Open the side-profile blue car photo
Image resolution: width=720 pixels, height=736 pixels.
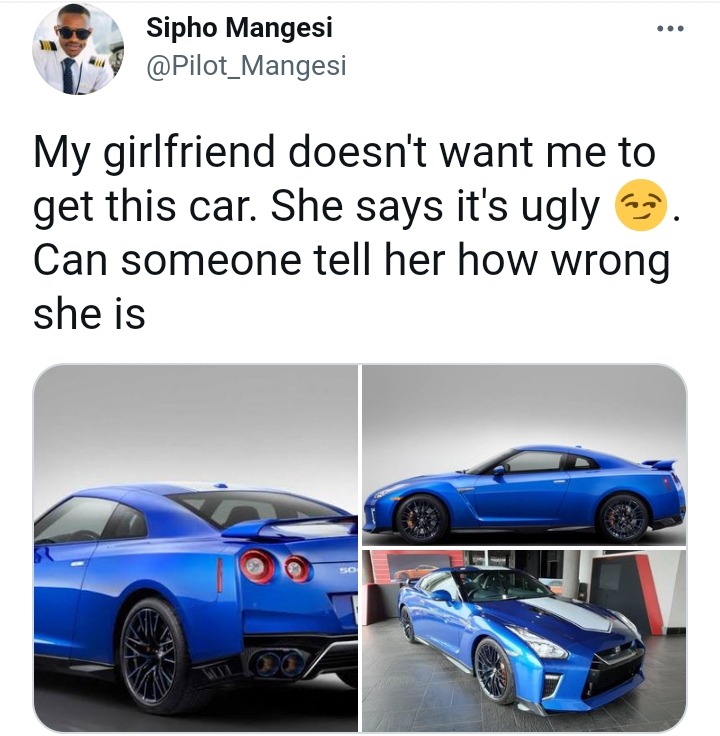coord(524,455)
